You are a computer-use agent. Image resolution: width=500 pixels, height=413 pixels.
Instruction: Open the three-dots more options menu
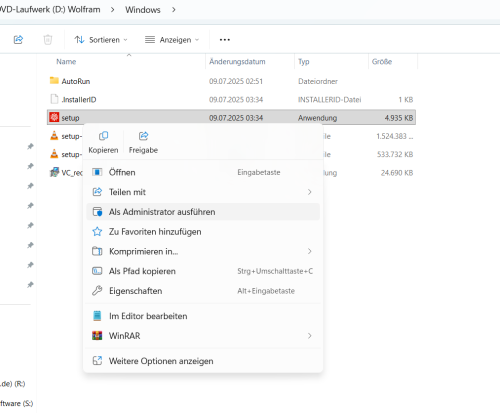coord(225,40)
